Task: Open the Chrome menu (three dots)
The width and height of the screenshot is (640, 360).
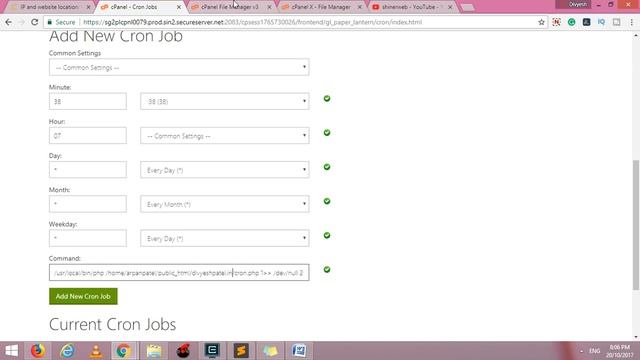Action: pos(631,22)
